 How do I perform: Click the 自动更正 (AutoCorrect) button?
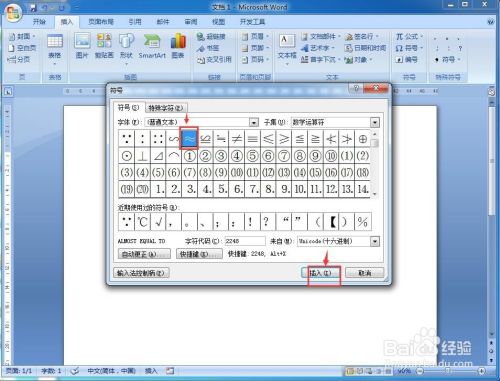pyautogui.click(x=144, y=254)
